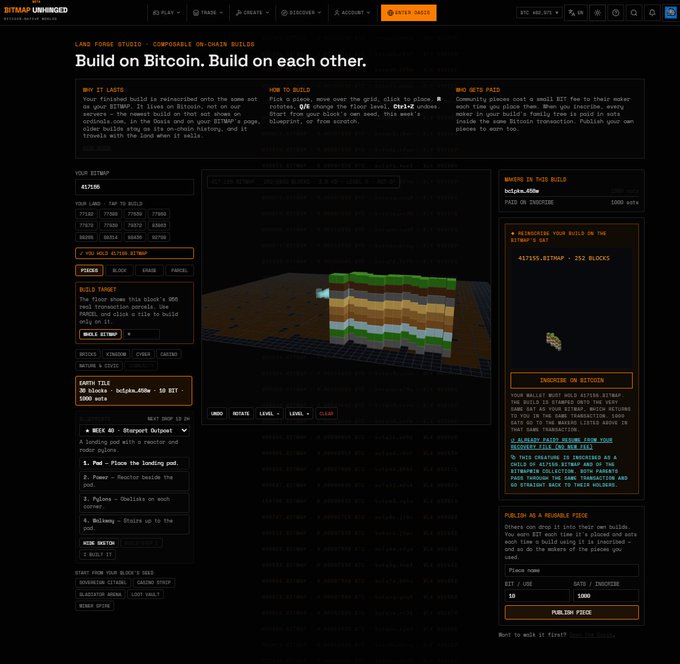Load the Gladiator Arena seed
This screenshot has height=664, width=680.
[x=100, y=594]
